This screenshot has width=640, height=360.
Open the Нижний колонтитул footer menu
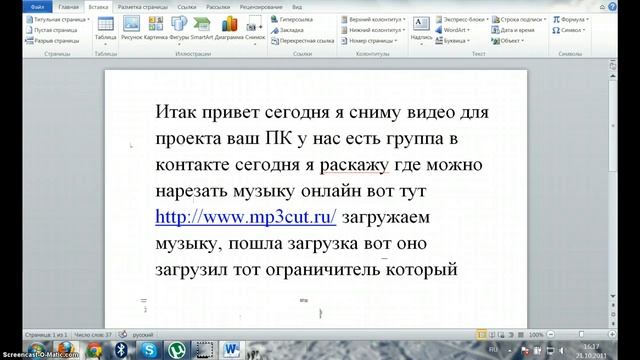click(x=373, y=30)
